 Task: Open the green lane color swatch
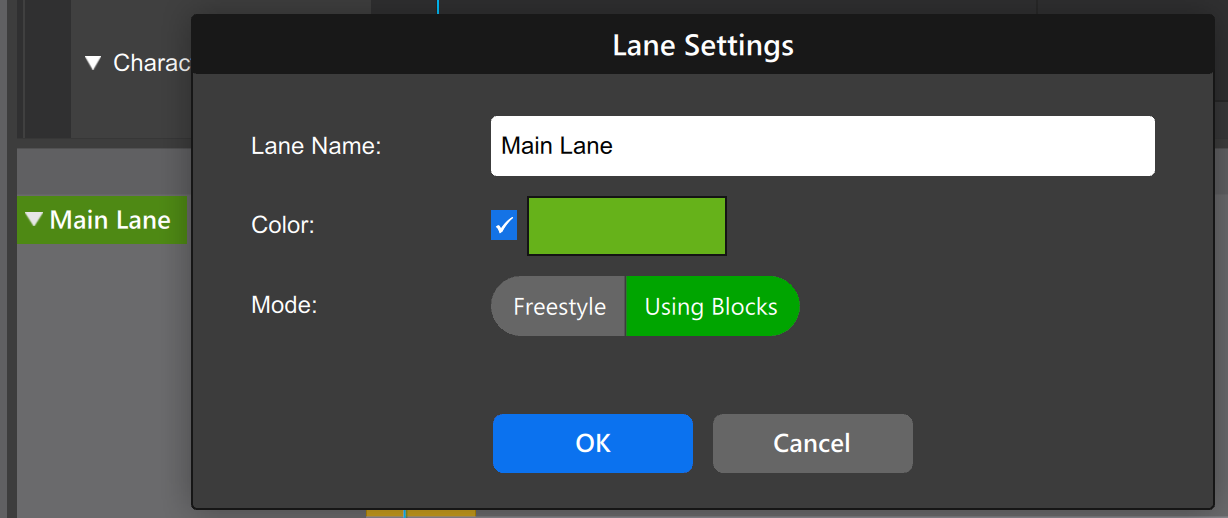627,226
